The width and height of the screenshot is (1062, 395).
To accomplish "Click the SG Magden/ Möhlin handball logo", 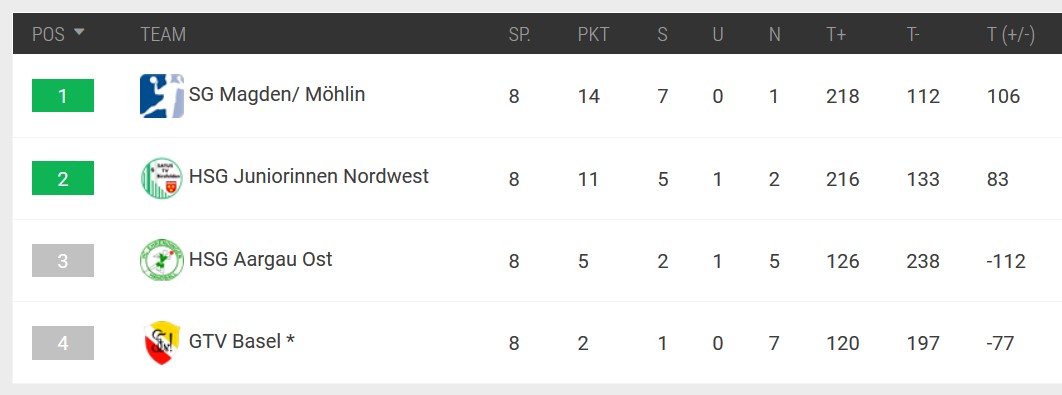I will [x=162, y=96].
